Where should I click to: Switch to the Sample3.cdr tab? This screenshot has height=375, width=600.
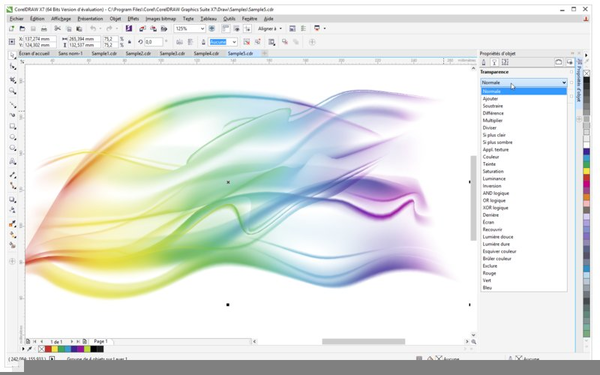coord(172,54)
